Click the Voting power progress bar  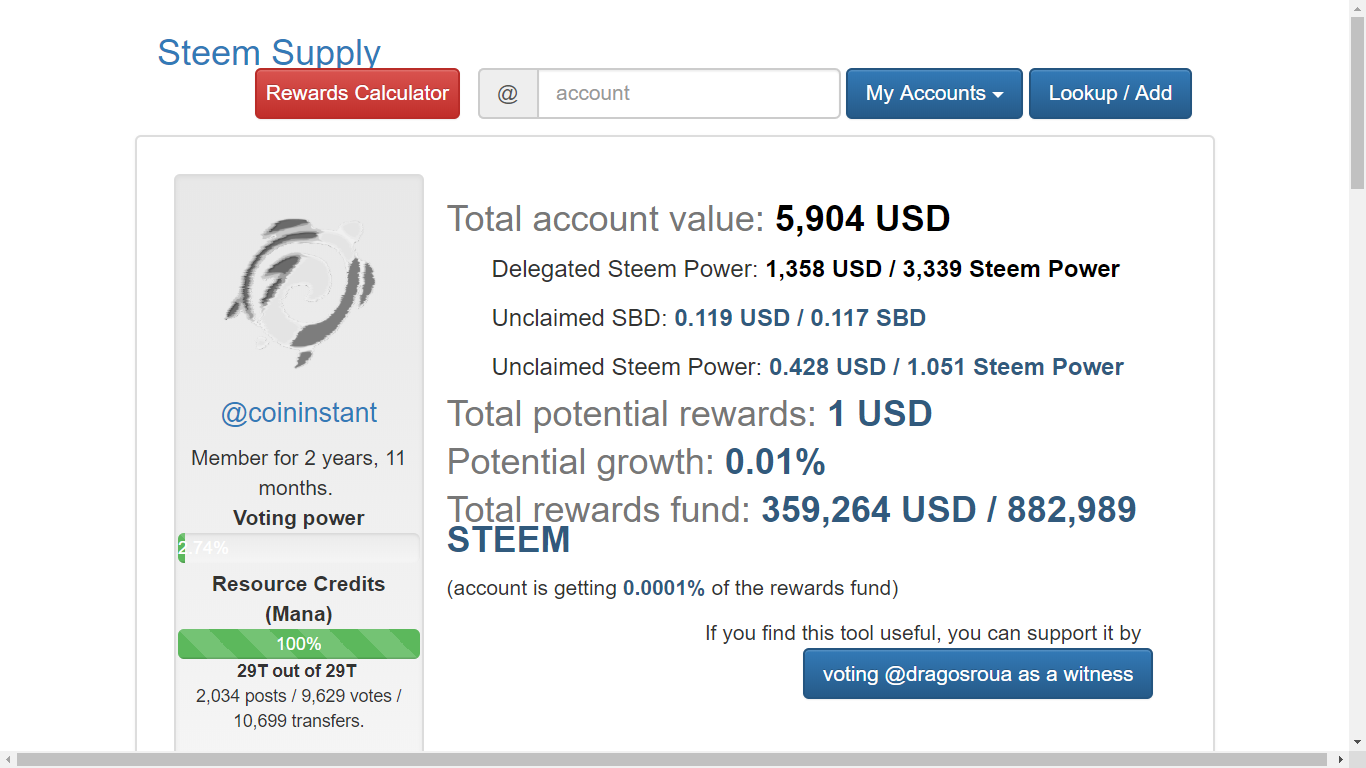299,548
